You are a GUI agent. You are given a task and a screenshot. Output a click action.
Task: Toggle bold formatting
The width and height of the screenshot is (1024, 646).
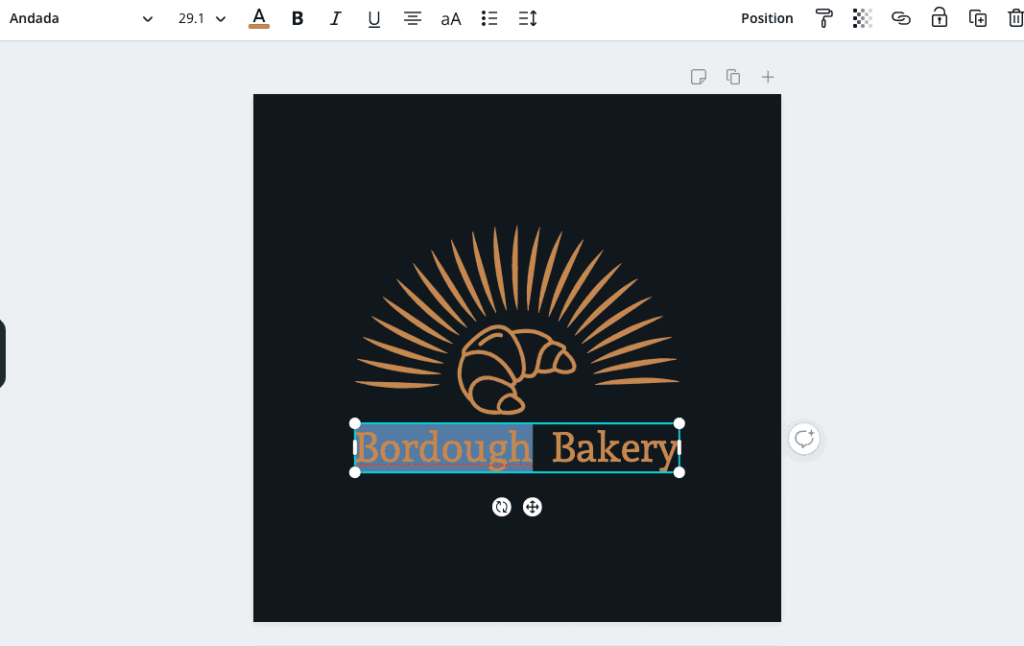[x=297, y=18]
